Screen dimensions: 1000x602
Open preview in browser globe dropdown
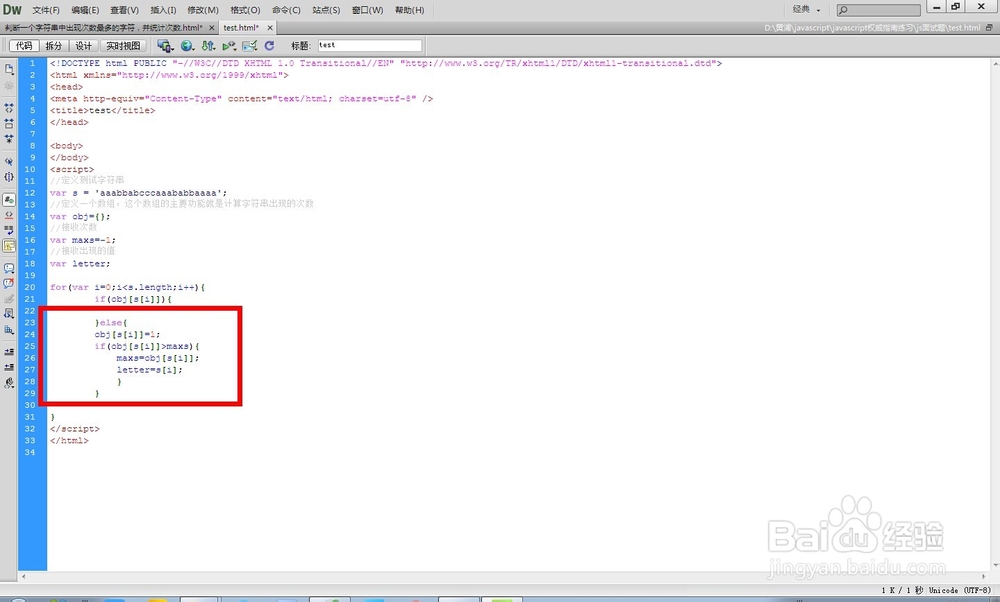(188, 46)
